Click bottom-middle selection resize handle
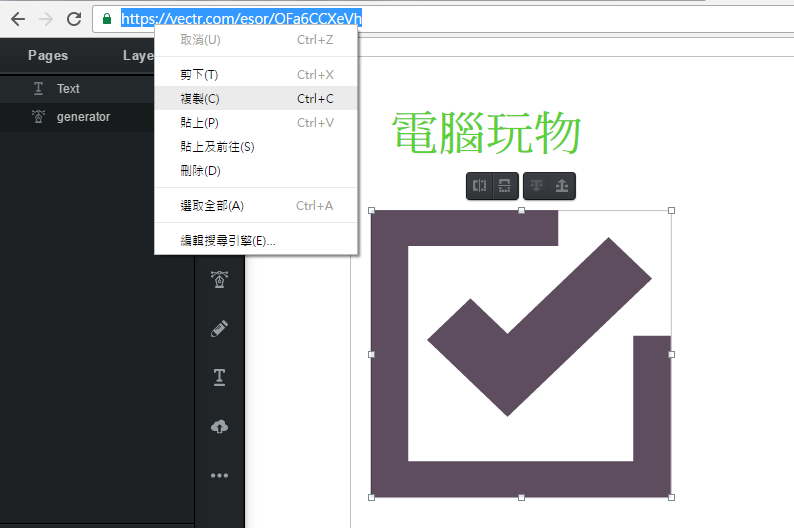This screenshot has width=794, height=528. 522,498
